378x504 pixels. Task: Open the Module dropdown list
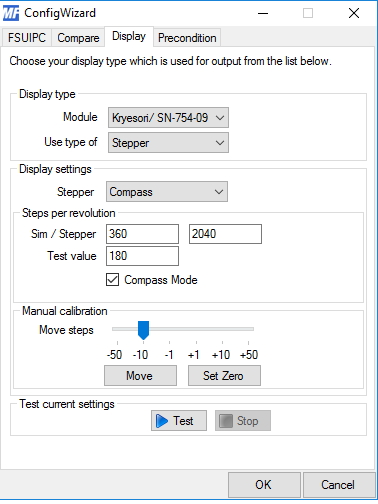[x=168, y=118]
